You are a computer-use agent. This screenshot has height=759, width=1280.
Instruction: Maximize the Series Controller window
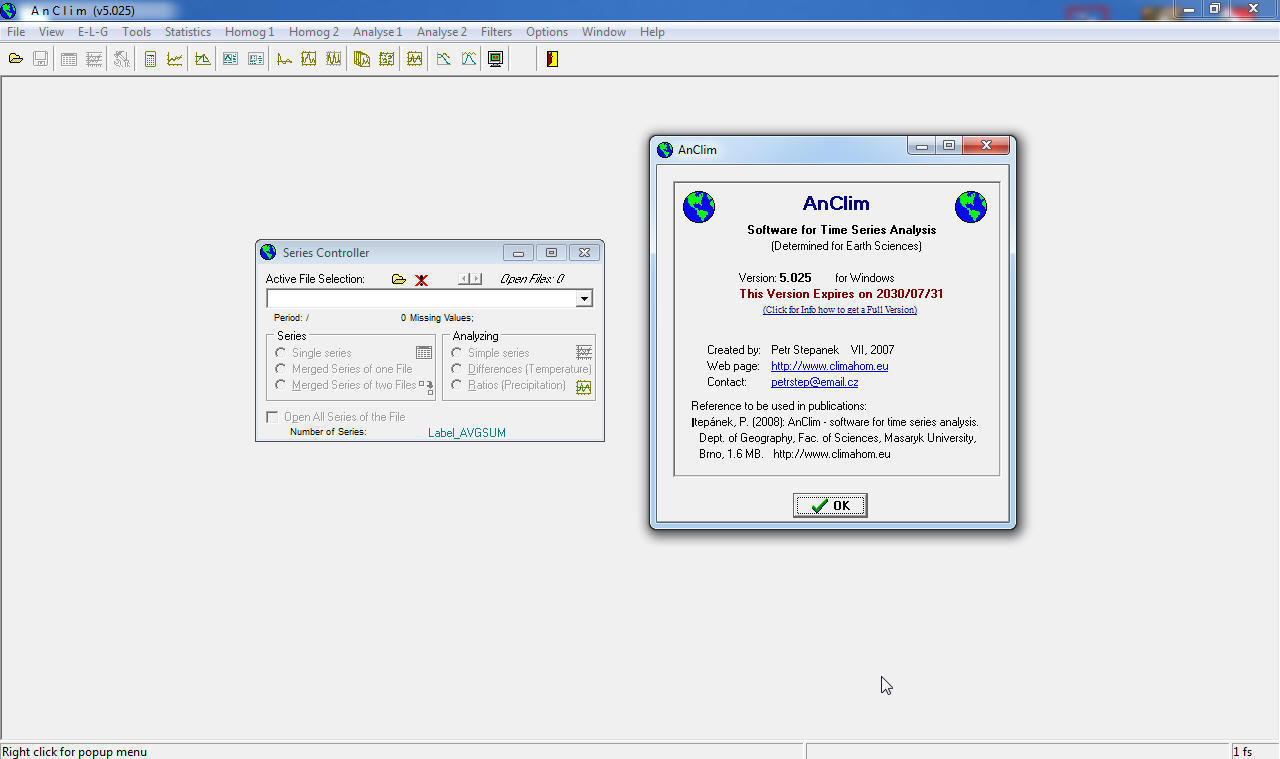(x=551, y=252)
